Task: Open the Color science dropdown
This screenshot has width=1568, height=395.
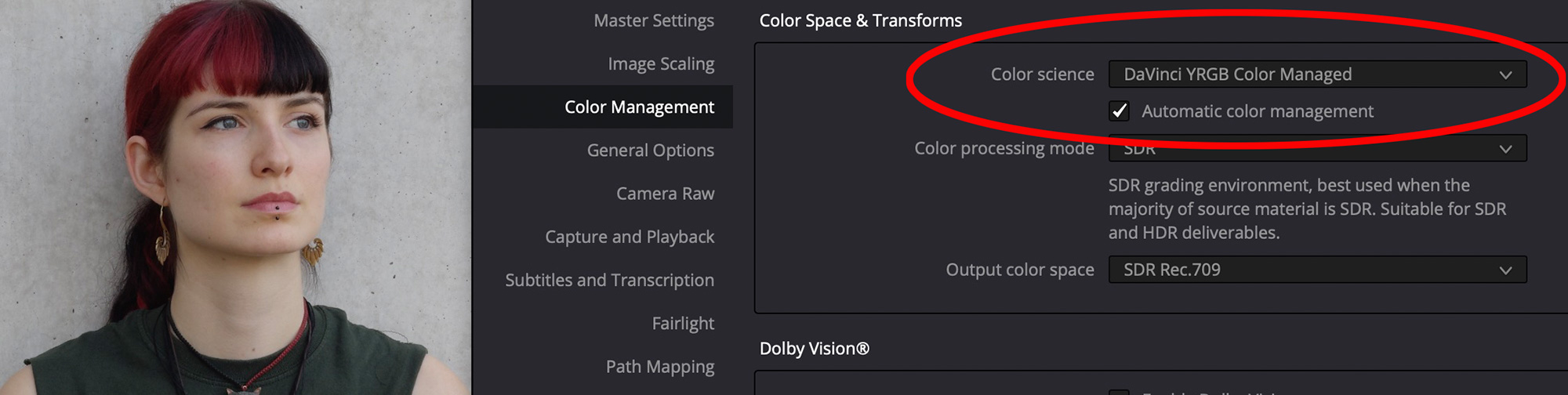Action: coord(1317,74)
